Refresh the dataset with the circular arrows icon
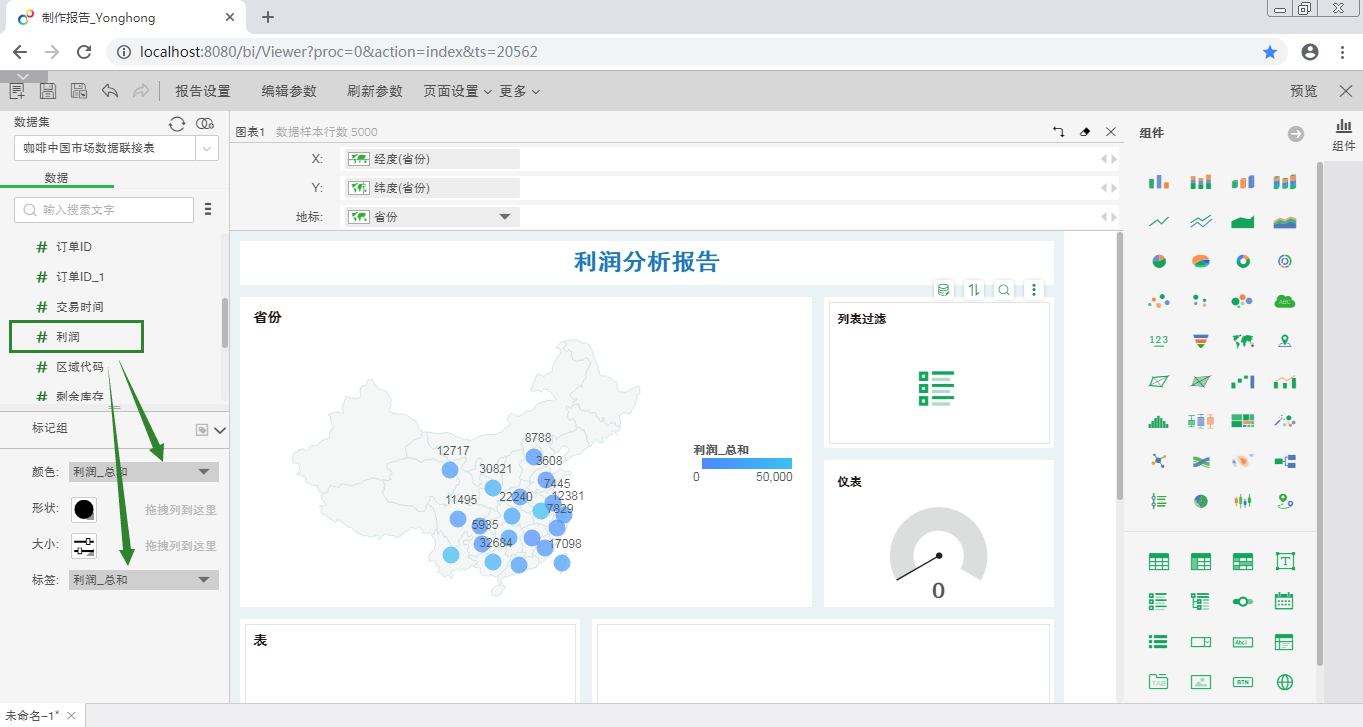Screen dimensions: 1363x727 click(177, 123)
